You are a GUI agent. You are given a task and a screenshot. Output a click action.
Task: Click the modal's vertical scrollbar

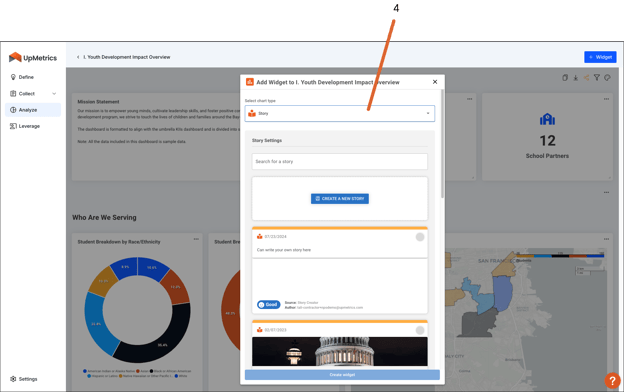(442, 143)
